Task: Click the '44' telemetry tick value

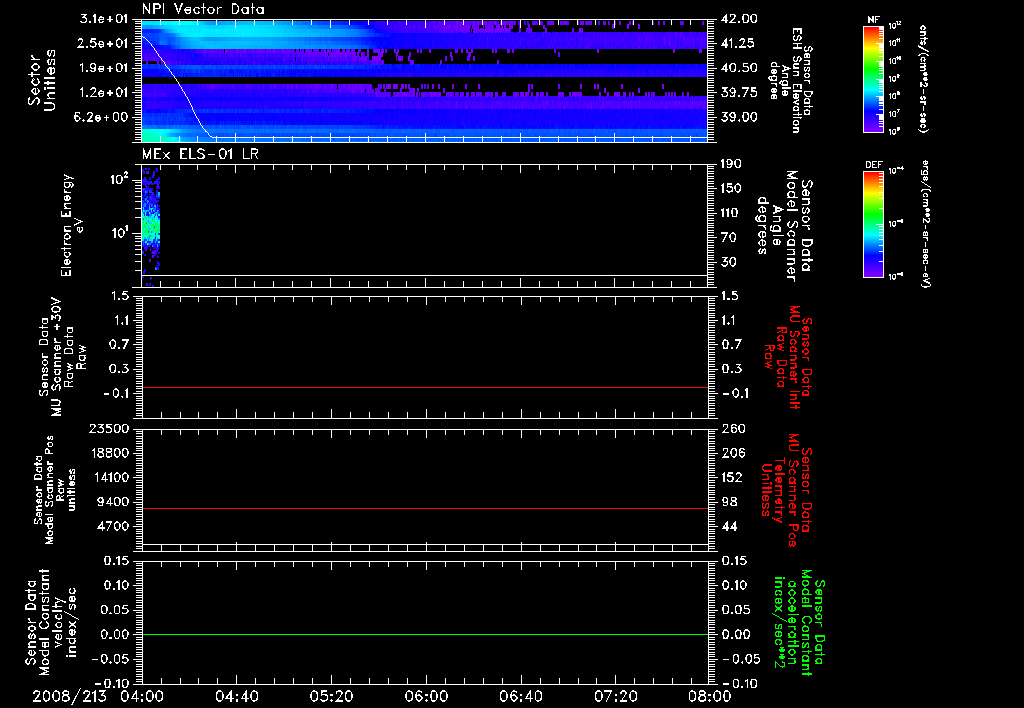Action: pos(728,526)
